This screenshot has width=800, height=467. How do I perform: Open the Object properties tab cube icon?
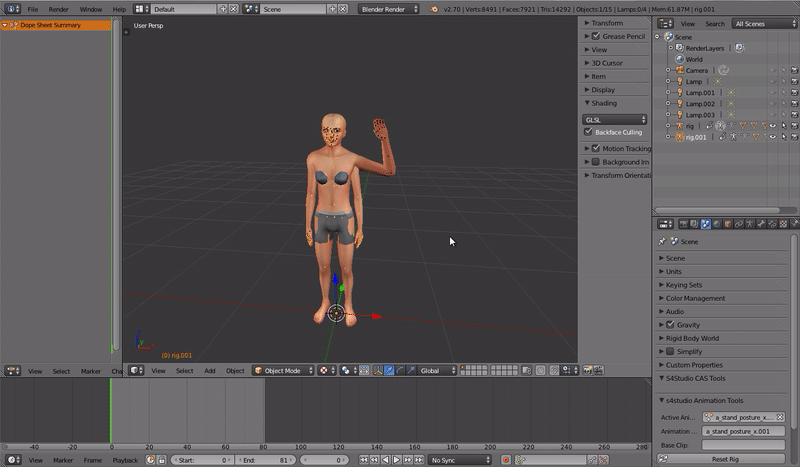coord(728,224)
